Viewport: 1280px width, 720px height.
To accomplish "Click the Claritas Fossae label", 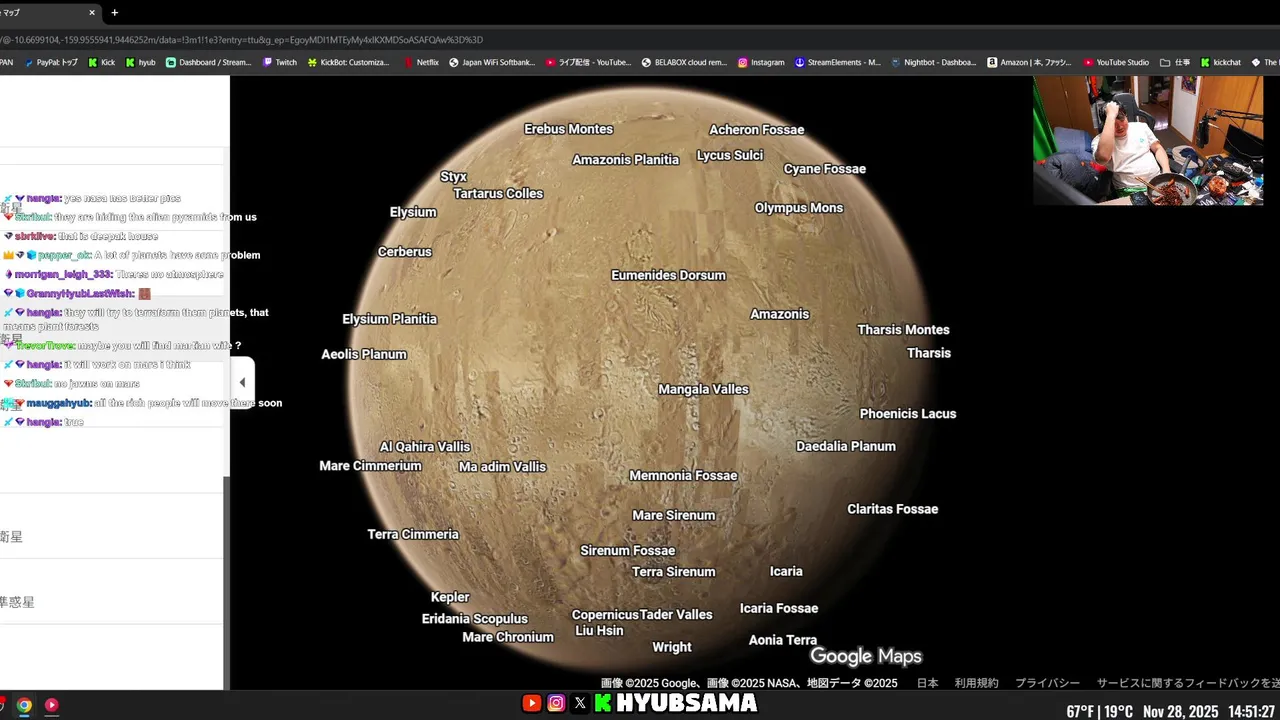I will click(x=892, y=509).
